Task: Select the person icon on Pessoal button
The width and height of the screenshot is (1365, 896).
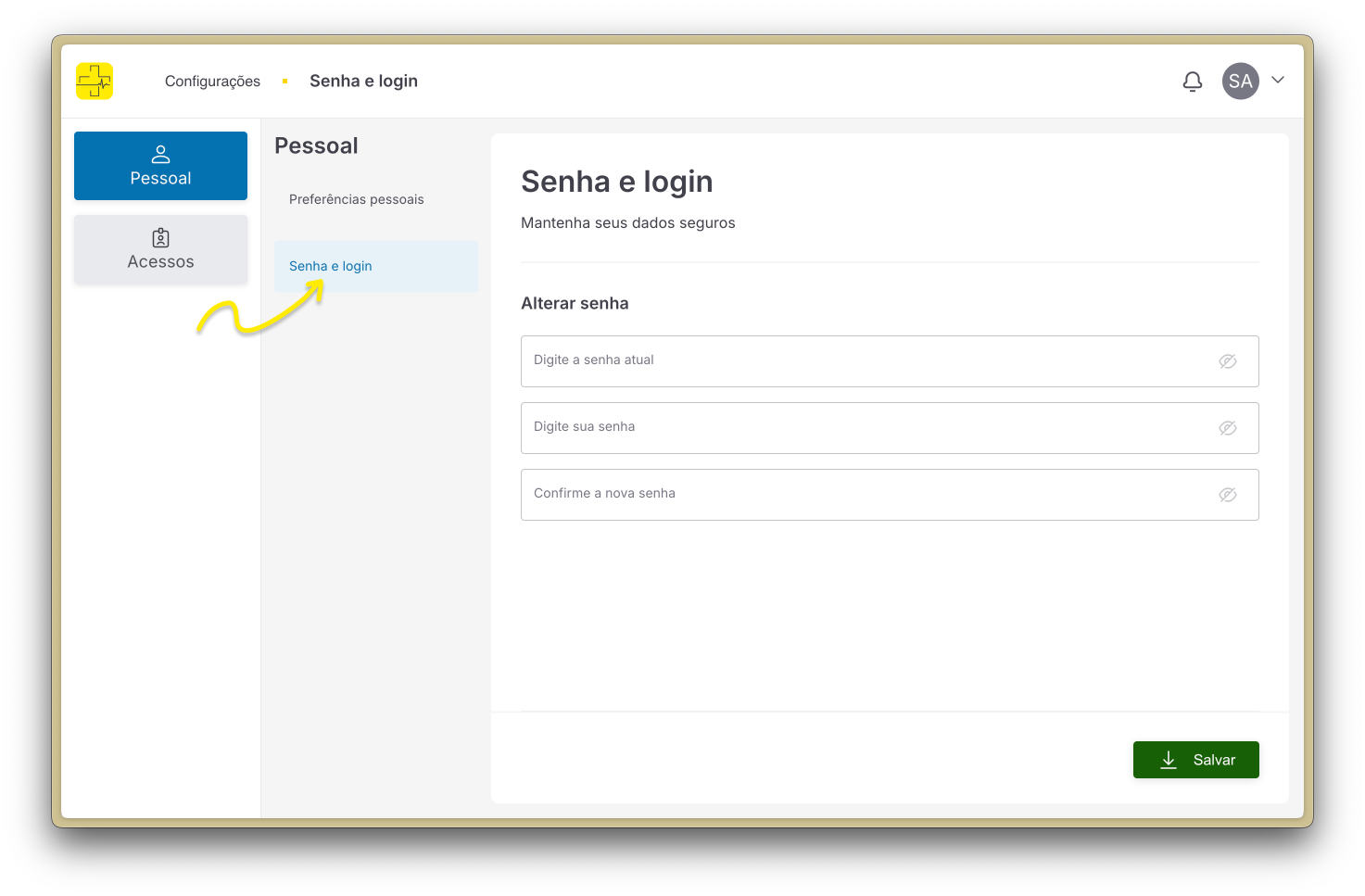Action: click(160, 152)
